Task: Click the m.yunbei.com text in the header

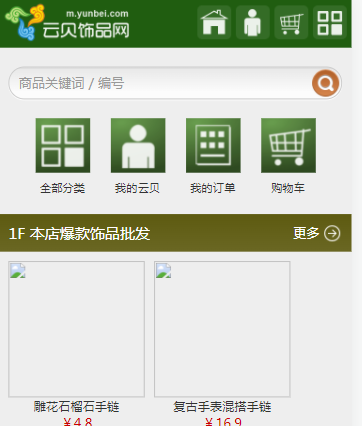Action: coord(97,14)
